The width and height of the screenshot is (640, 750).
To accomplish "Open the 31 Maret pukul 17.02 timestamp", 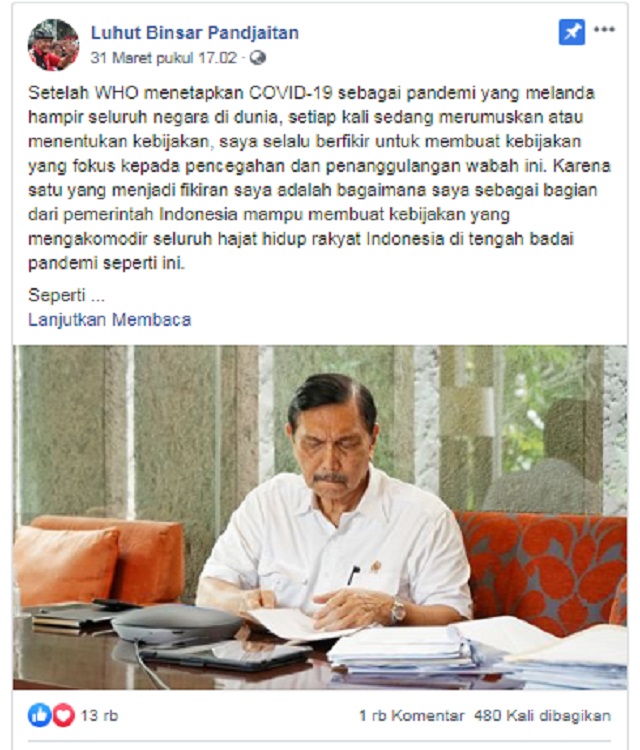I will click(164, 58).
